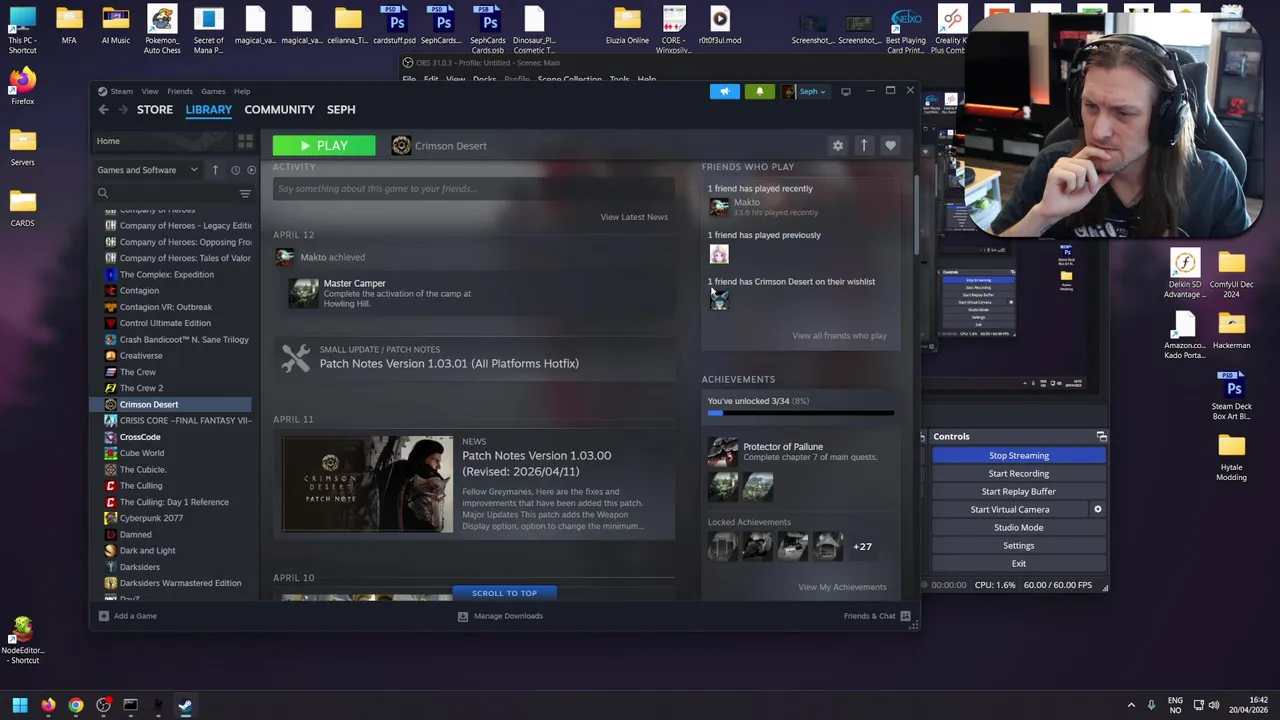Open View all friends who play
Image resolution: width=1280 pixels, height=720 pixels.
coord(839,336)
